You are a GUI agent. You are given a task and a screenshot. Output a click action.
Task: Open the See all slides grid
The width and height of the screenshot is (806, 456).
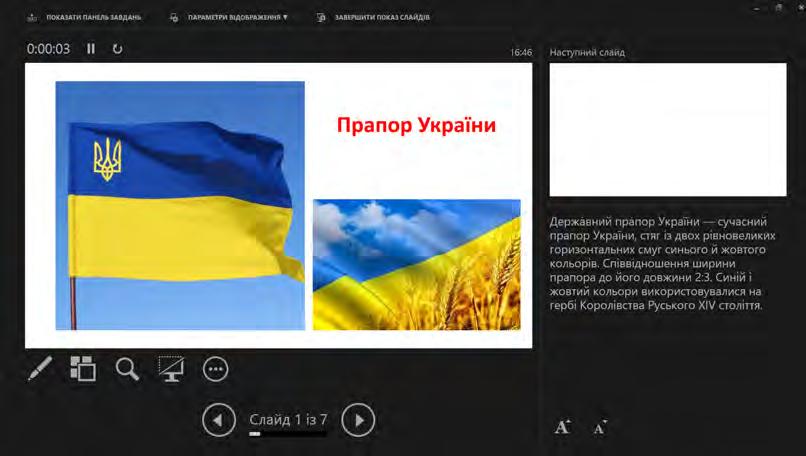pyautogui.click(x=83, y=369)
